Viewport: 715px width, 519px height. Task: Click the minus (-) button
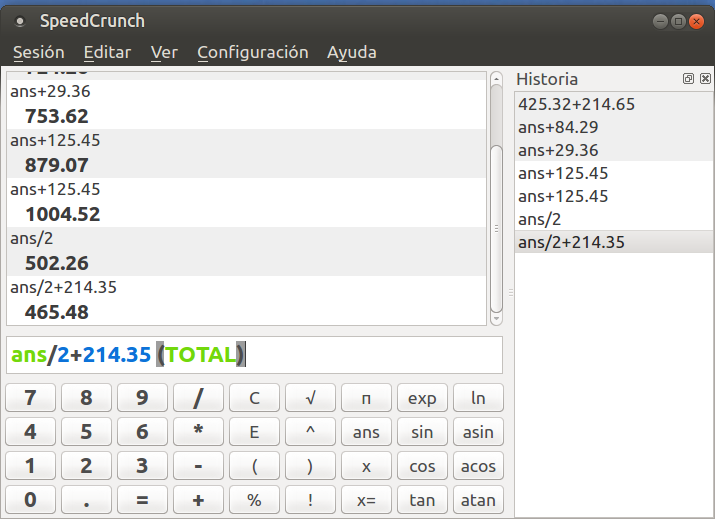pyautogui.click(x=198, y=466)
